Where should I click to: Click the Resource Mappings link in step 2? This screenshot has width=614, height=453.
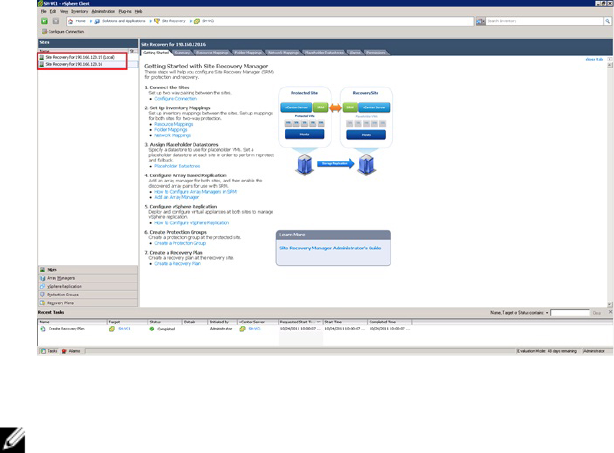(x=173, y=124)
